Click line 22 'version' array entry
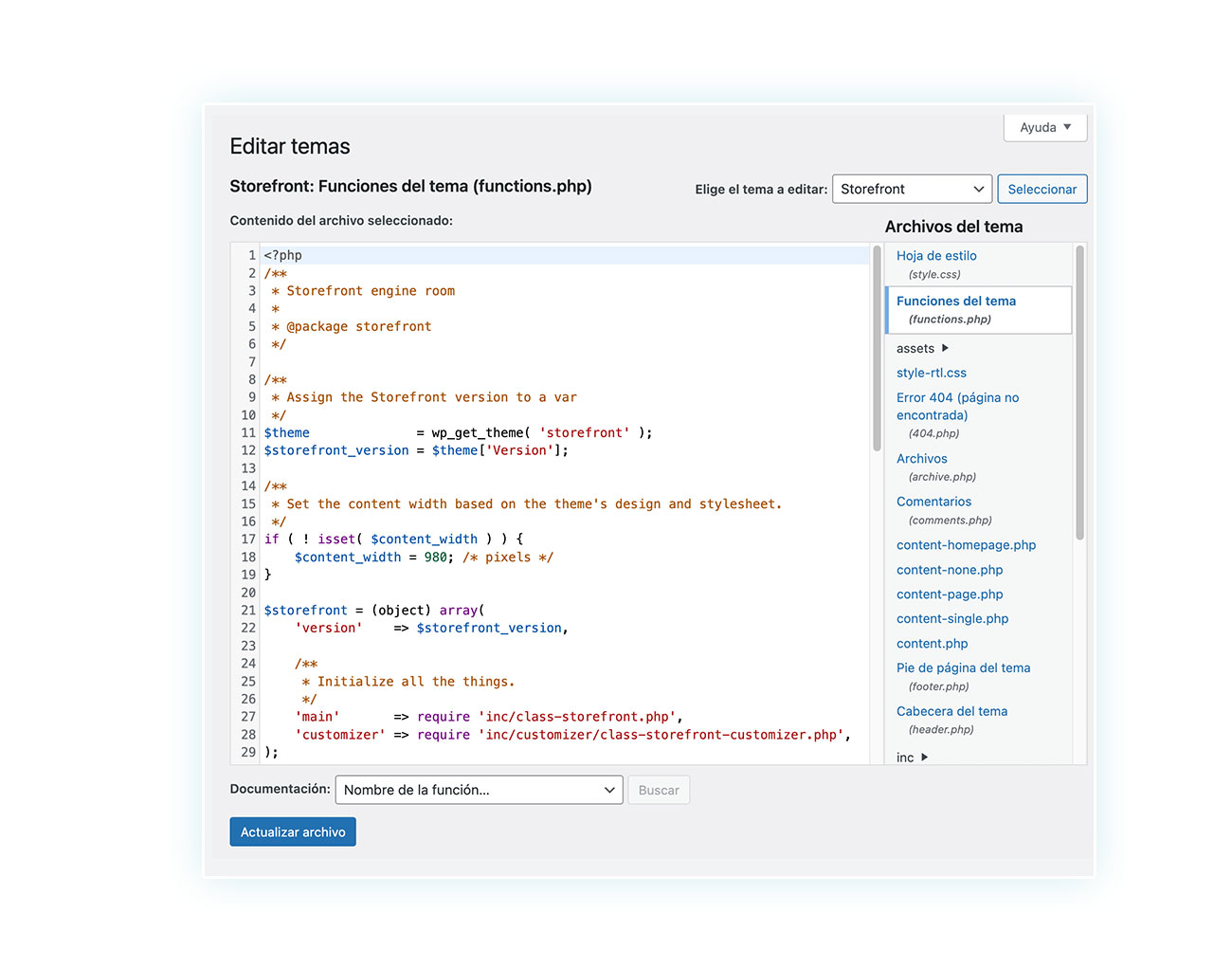This screenshot has width=1232, height=969. (431, 629)
